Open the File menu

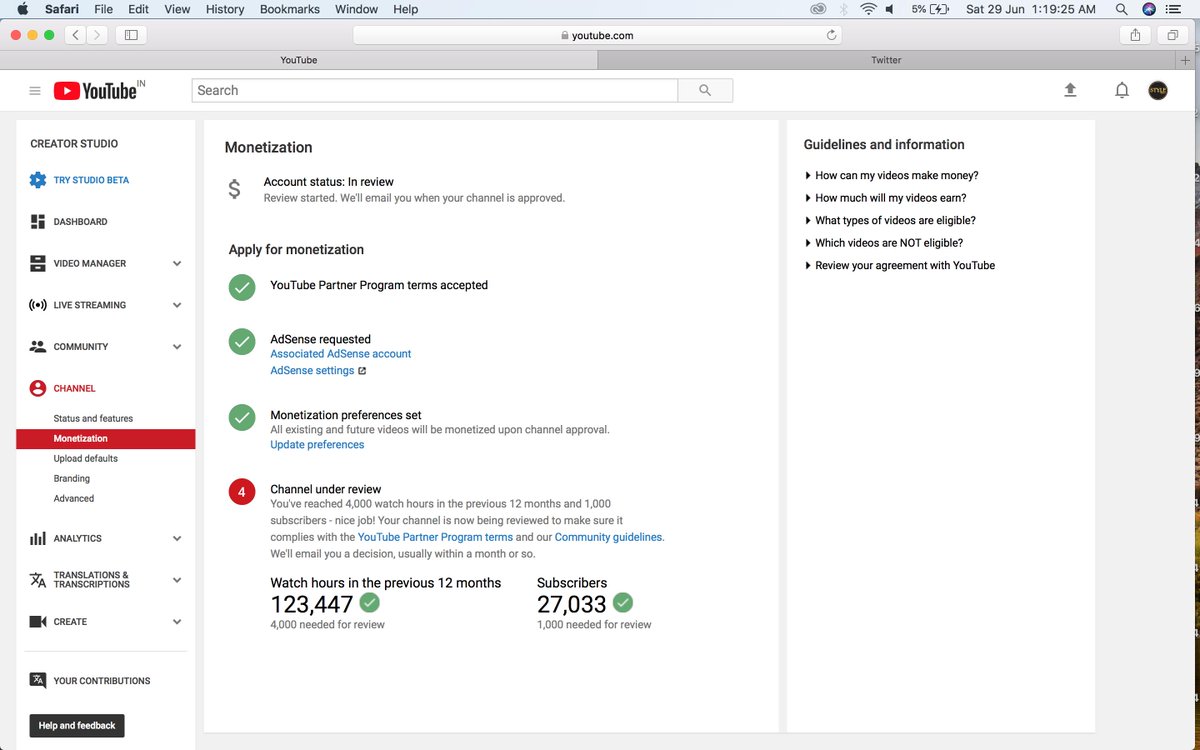click(103, 9)
